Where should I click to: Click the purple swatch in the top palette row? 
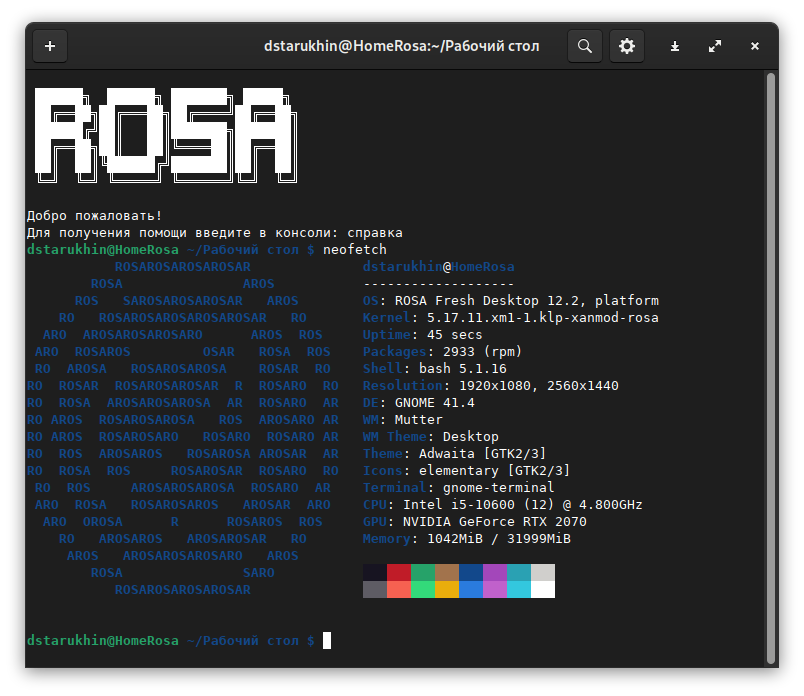[495, 572]
